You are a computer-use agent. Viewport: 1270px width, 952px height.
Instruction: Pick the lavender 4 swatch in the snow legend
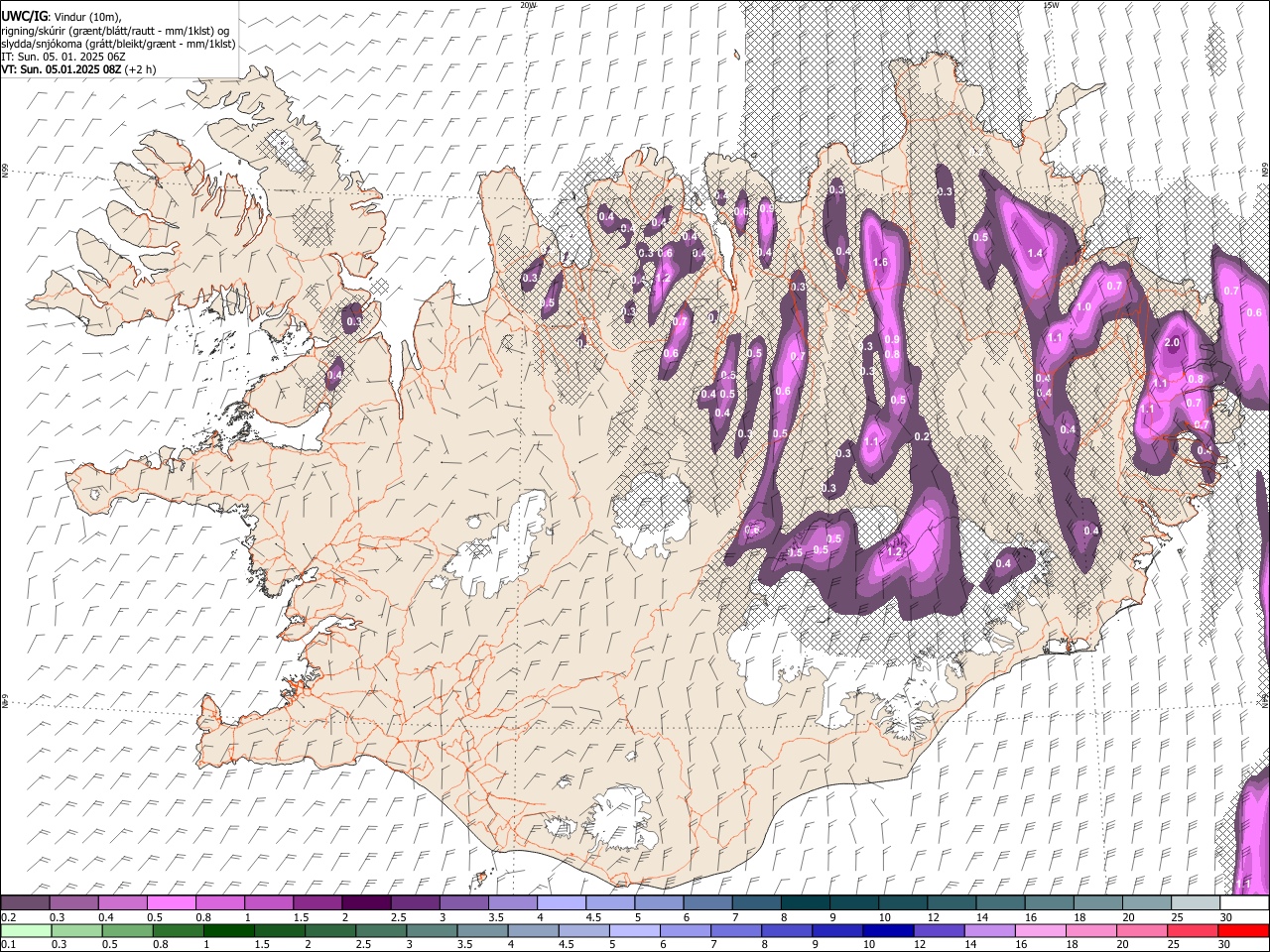pyautogui.click(x=562, y=903)
